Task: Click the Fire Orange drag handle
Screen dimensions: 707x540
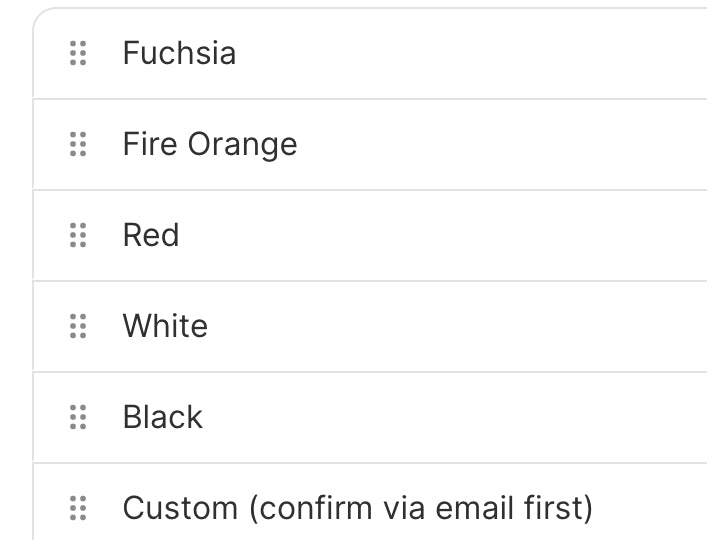Action: click(x=78, y=144)
